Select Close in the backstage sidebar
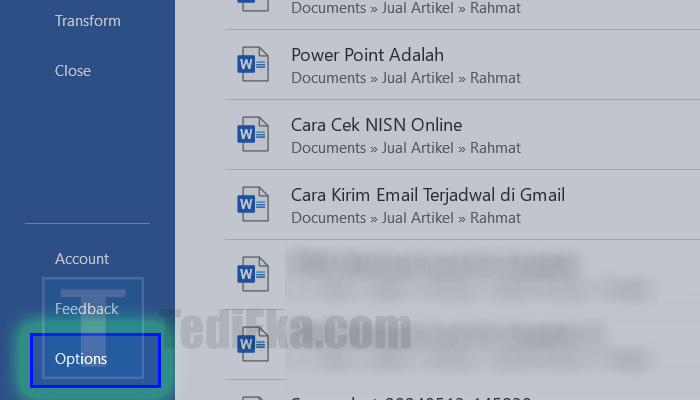The width and height of the screenshot is (700, 400). click(73, 71)
